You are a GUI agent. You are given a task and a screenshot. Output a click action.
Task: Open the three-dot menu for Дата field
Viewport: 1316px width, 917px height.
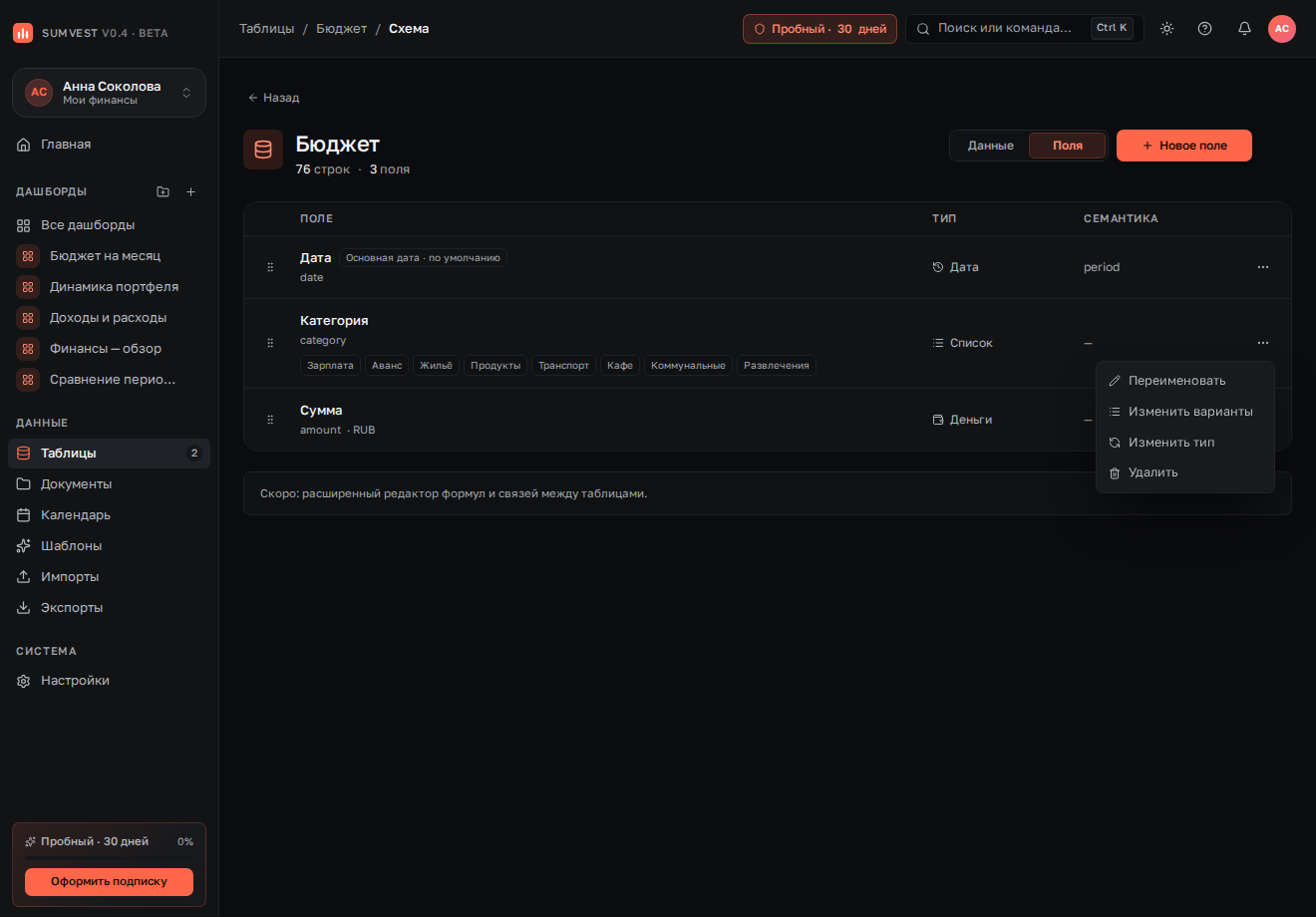[1263, 267]
